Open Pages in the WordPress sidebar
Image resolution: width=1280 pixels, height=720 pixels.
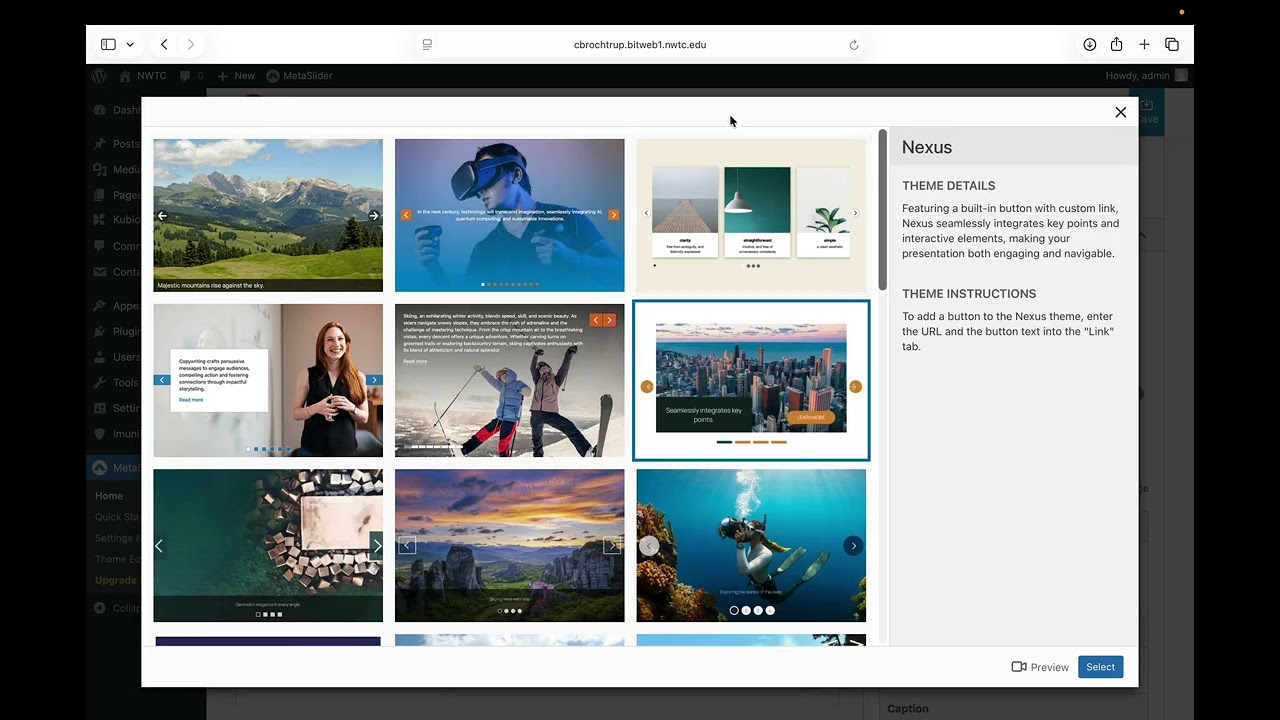(x=114, y=195)
